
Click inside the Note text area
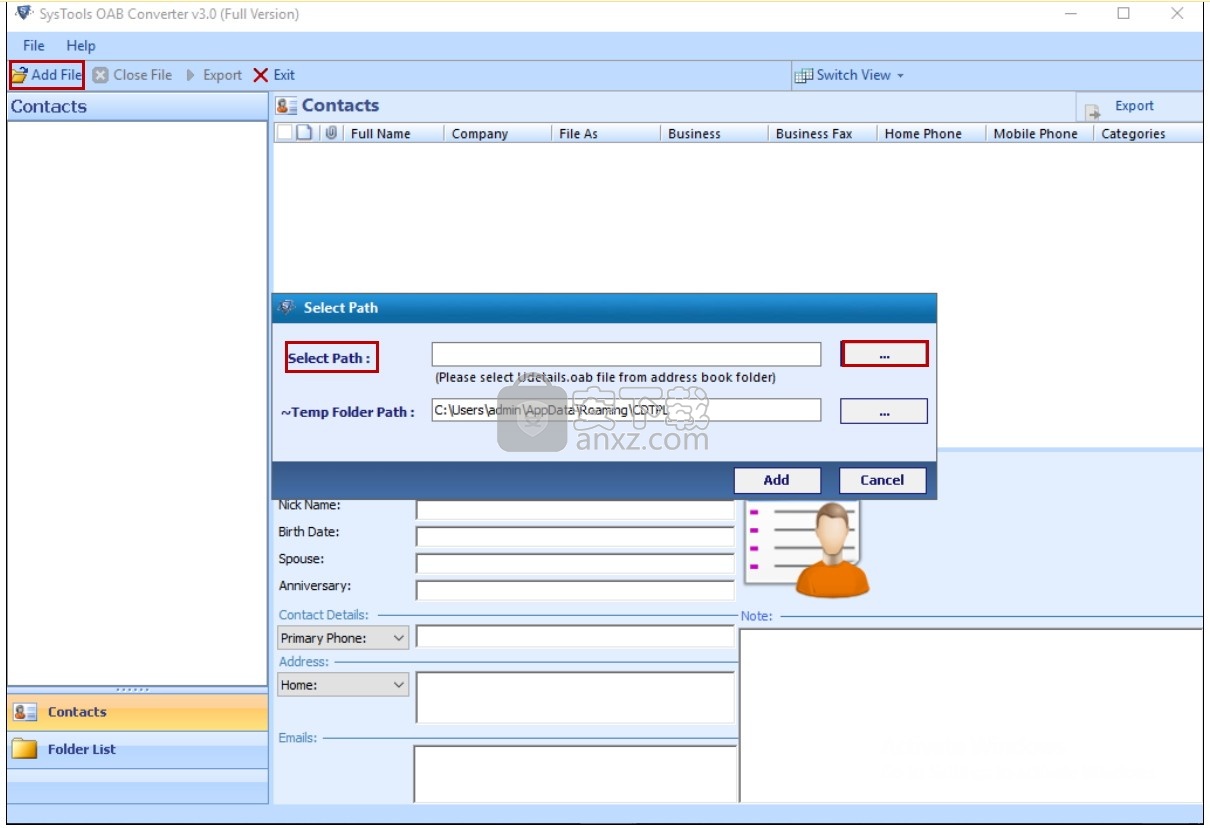(x=971, y=715)
